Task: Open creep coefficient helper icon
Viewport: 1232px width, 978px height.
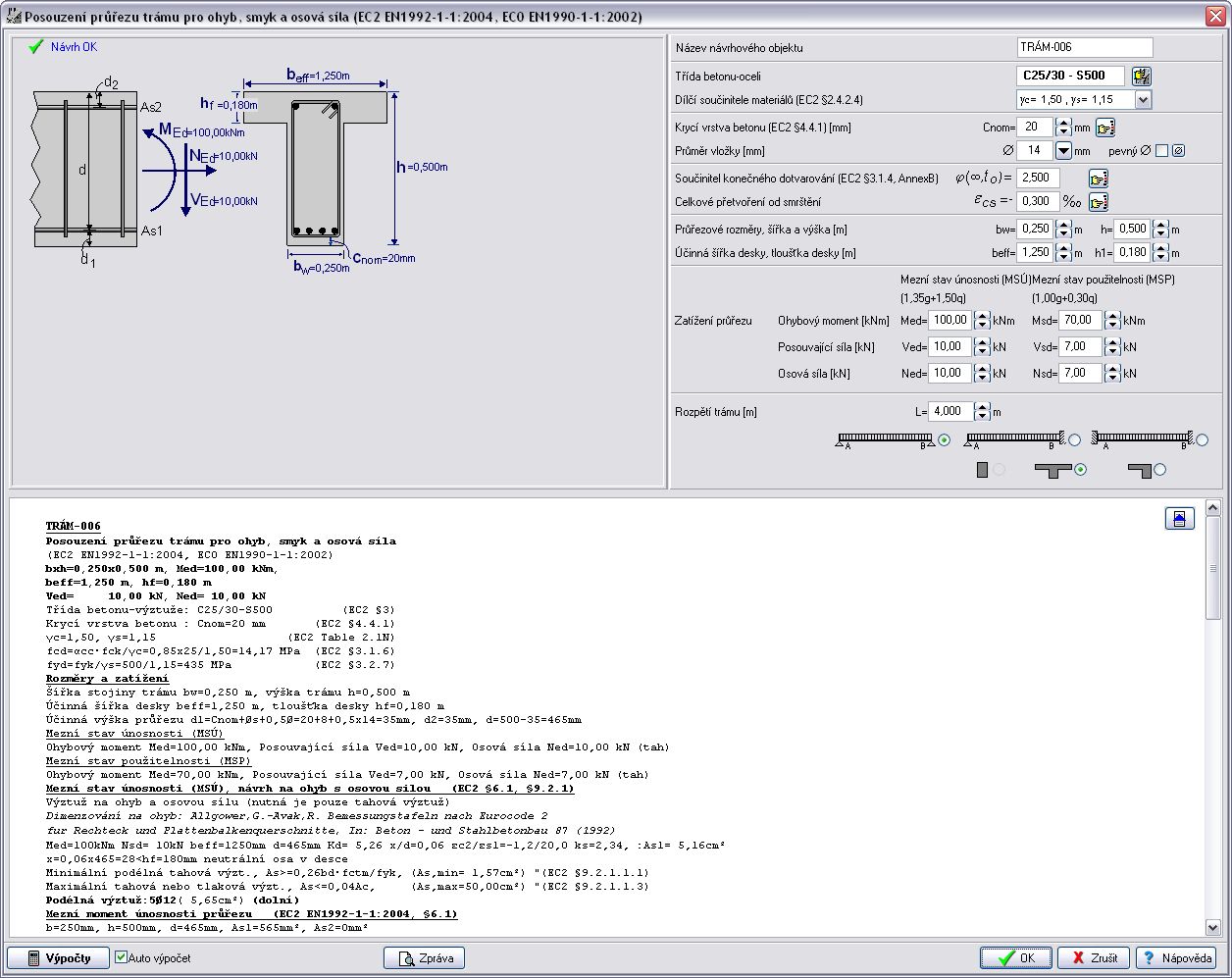Action: (1099, 179)
